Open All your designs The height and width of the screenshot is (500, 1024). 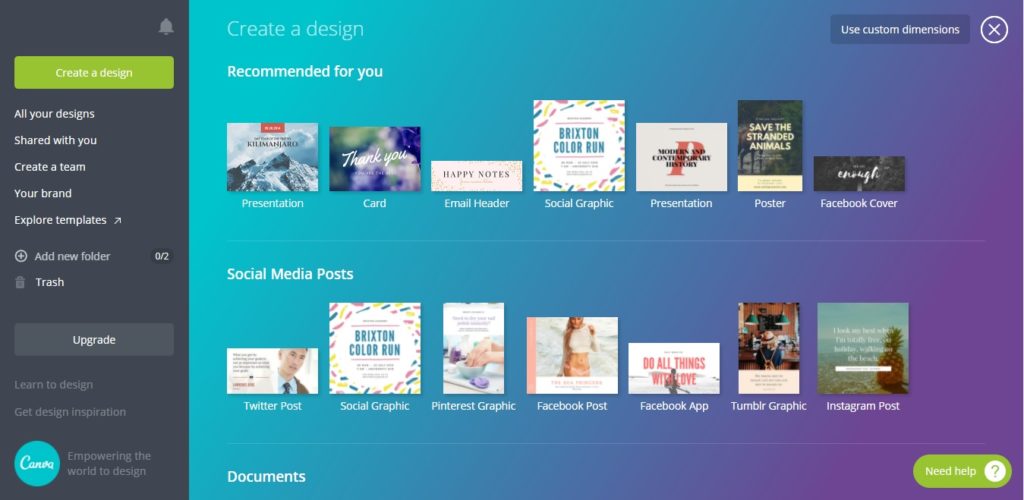coord(54,114)
